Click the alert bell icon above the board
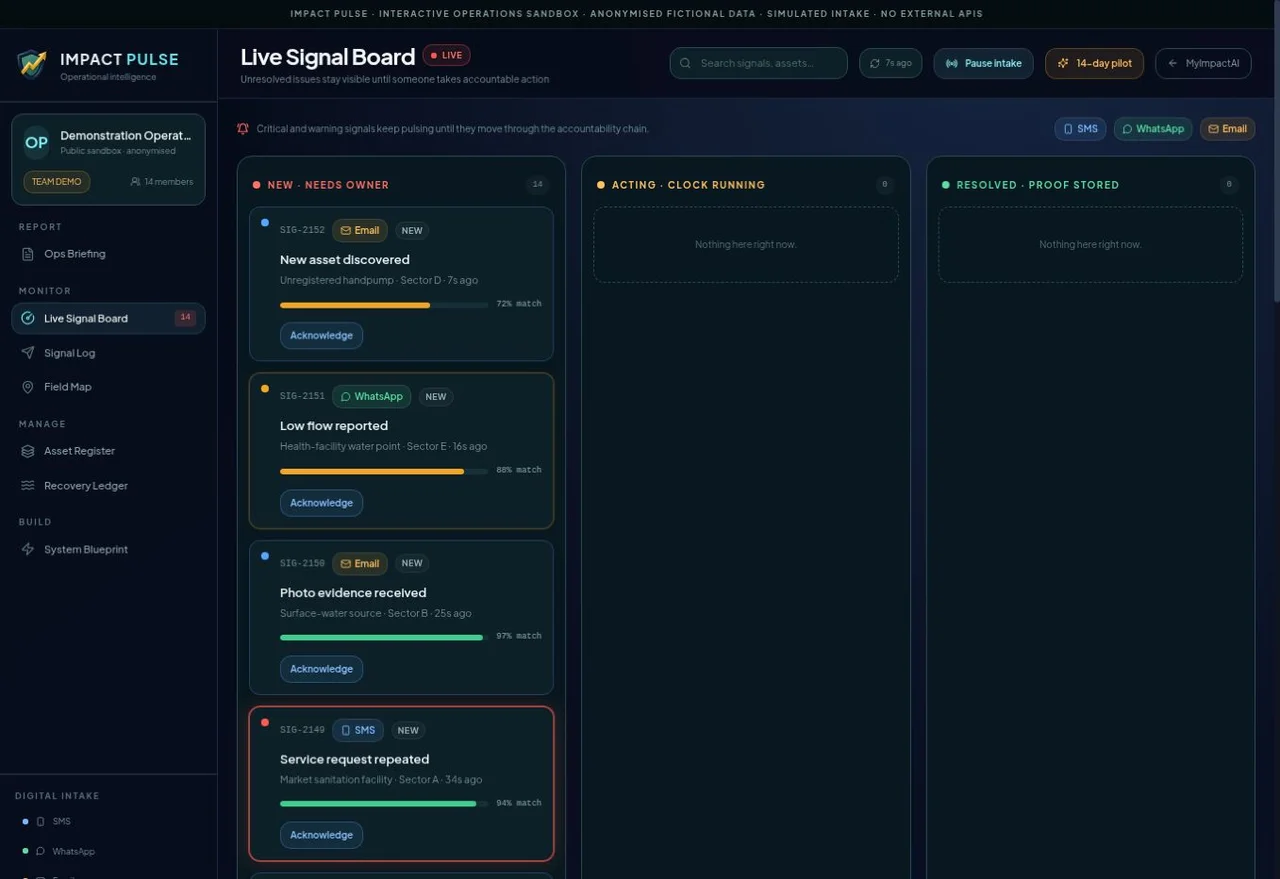 point(243,129)
